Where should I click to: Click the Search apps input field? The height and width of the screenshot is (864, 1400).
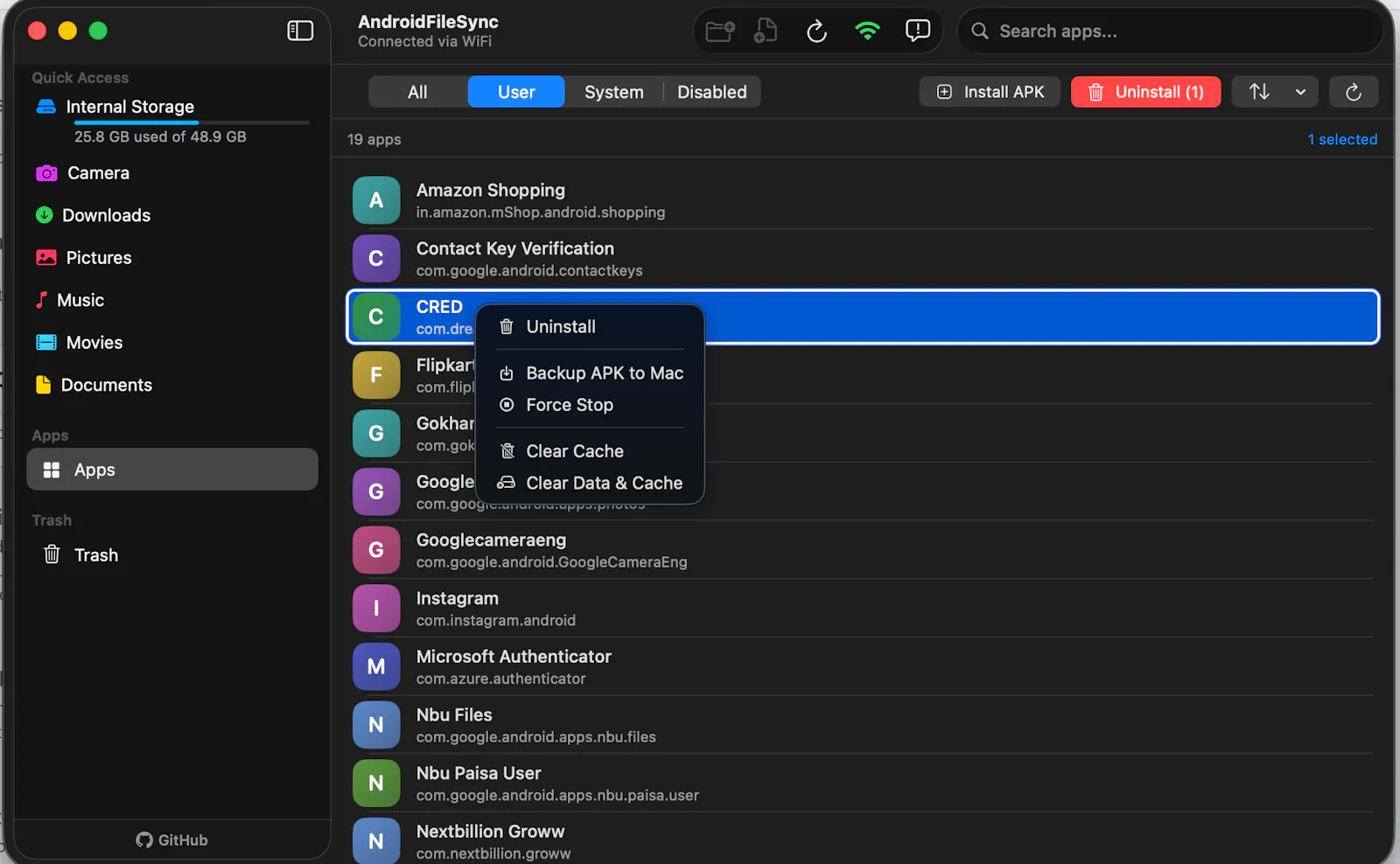(1170, 31)
